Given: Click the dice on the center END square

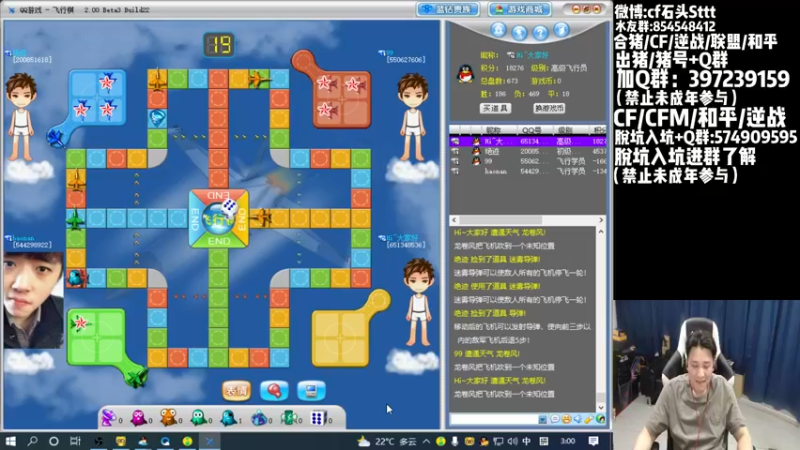Looking at the screenshot, I should coord(229,208).
